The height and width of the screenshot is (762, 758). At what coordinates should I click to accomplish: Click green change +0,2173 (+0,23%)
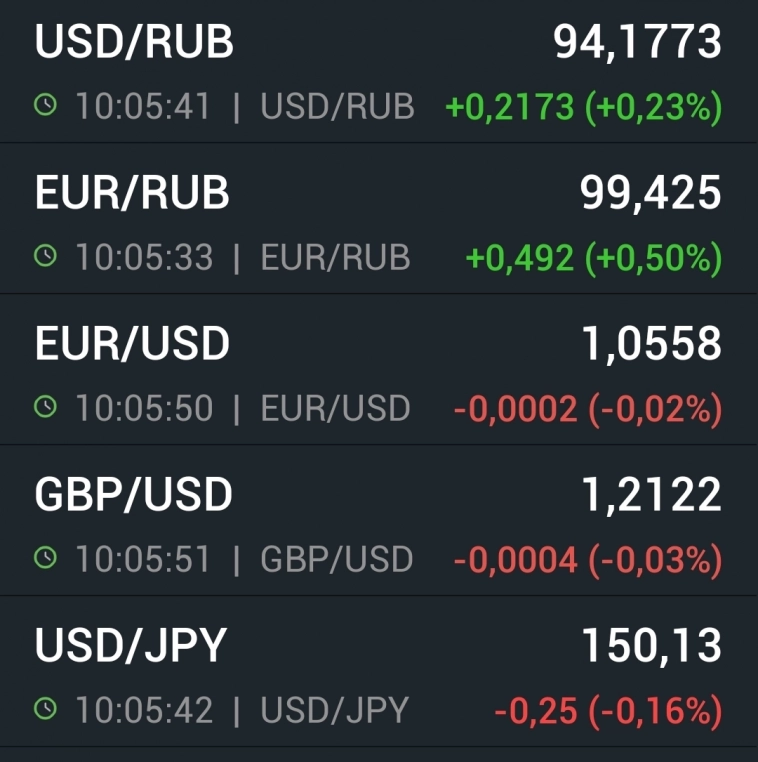pos(583,107)
